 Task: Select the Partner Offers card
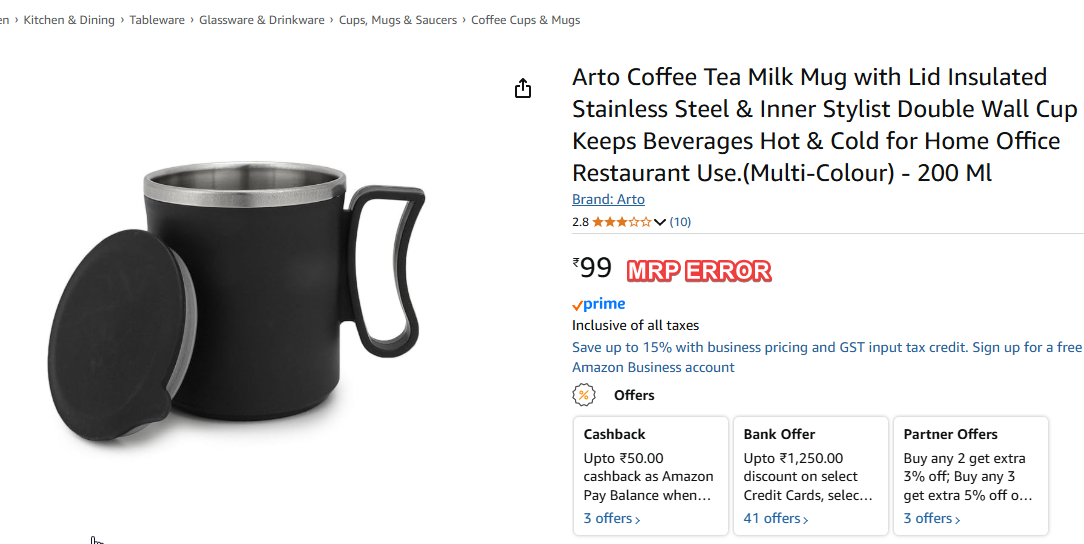[x=971, y=476]
